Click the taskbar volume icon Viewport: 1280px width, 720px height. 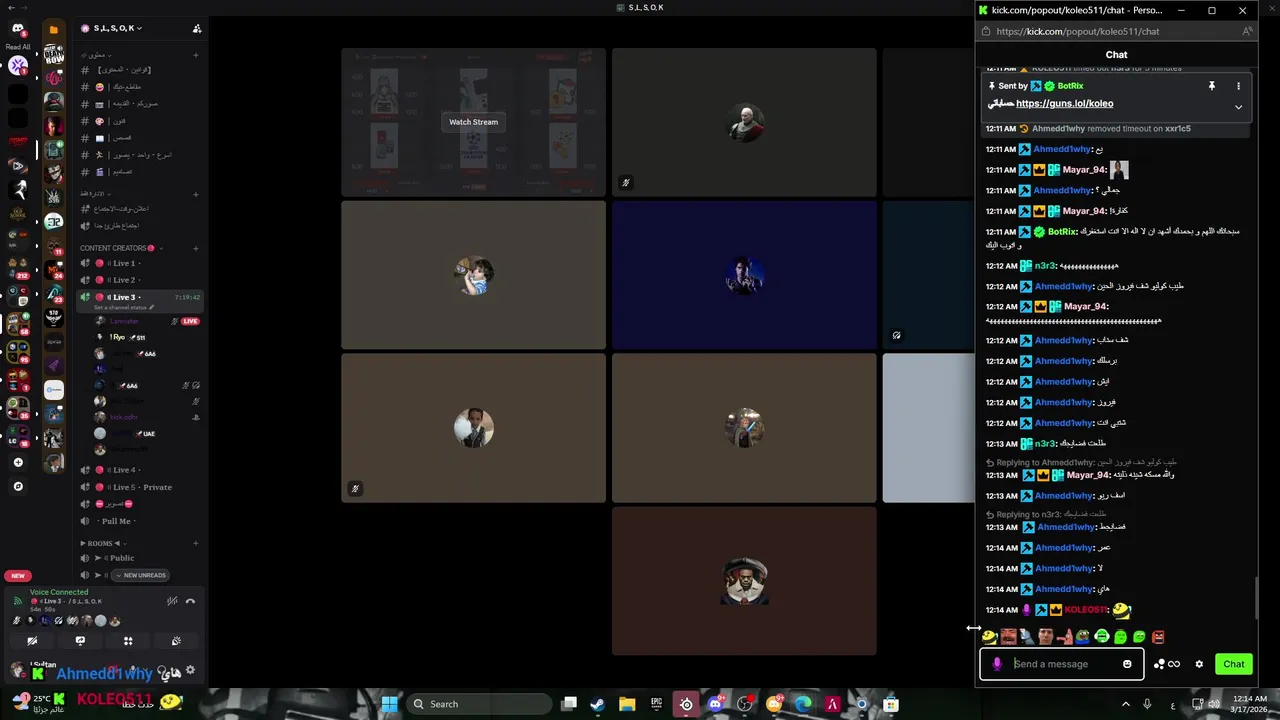pyautogui.click(x=1215, y=704)
